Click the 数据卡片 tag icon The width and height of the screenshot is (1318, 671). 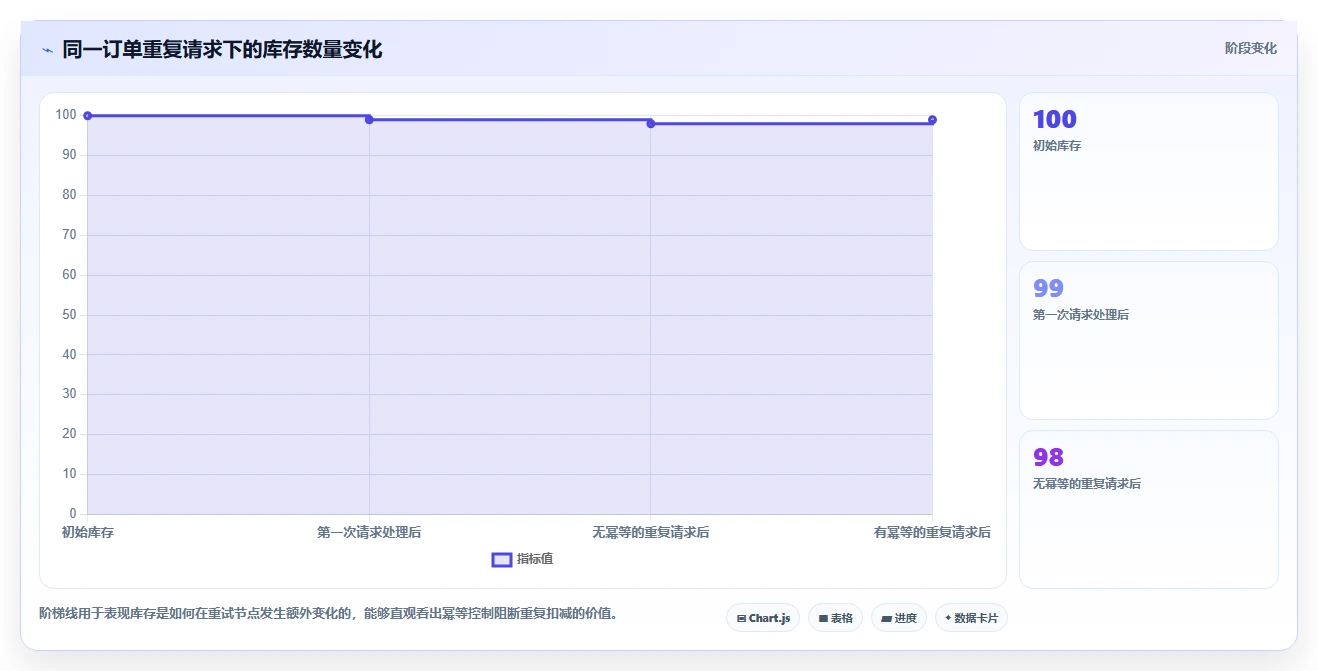tap(948, 618)
